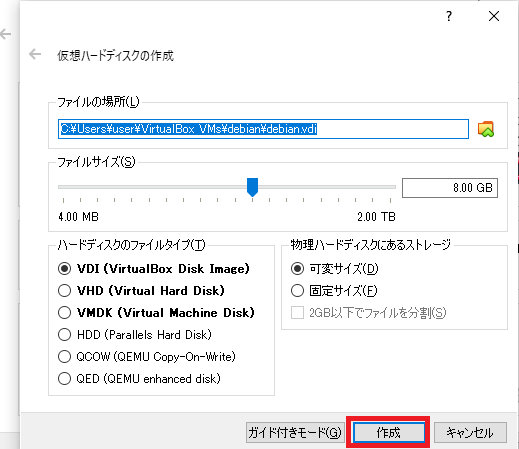
Task: Select VHD (Virtual Hard Disk) type
Action: click(141, 291)
